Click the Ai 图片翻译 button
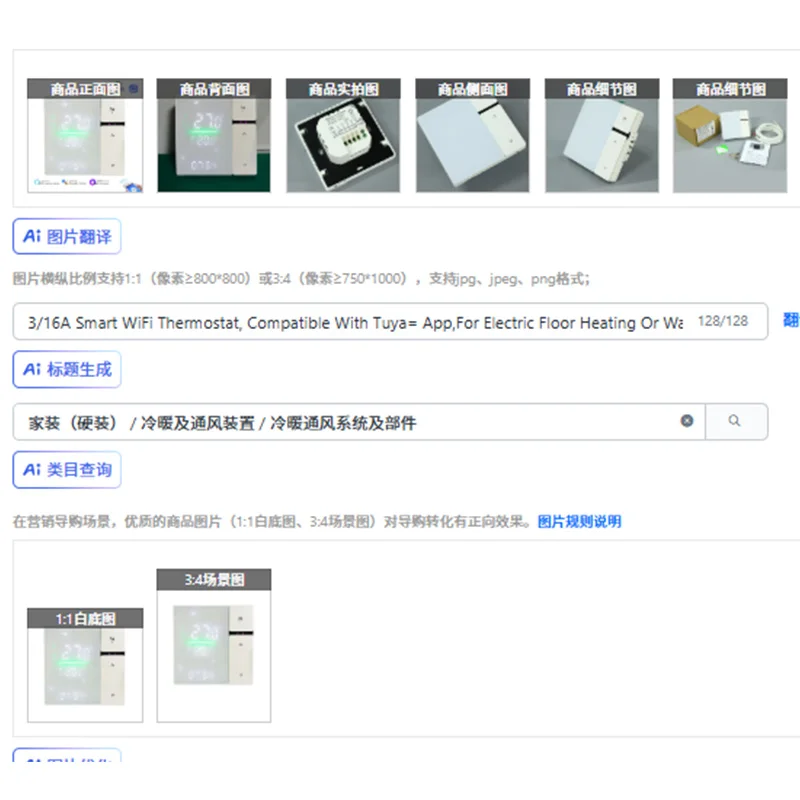The image size is (800, 800). 67,236
